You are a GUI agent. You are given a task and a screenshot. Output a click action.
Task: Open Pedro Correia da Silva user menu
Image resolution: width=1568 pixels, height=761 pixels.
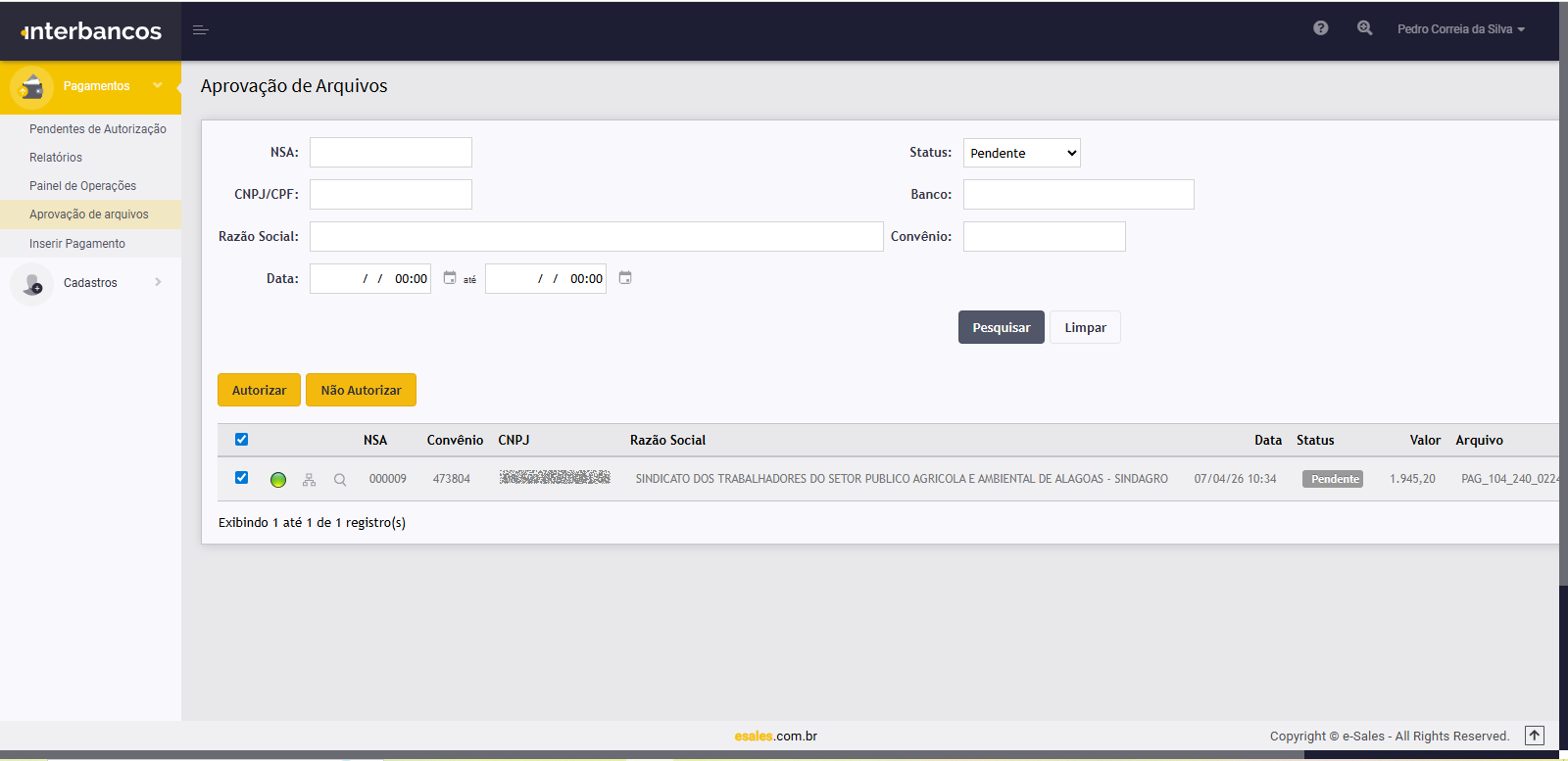pyautogui.click(x=1460, y=29)
